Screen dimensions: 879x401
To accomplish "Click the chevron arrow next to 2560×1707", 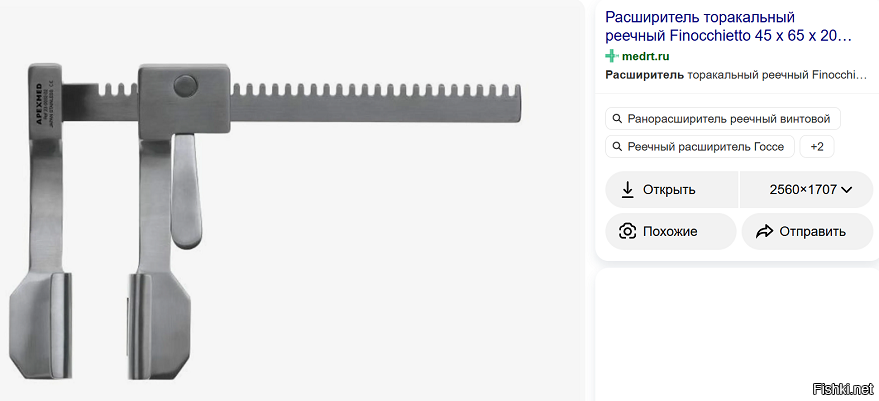I will [x=847, y=189].
